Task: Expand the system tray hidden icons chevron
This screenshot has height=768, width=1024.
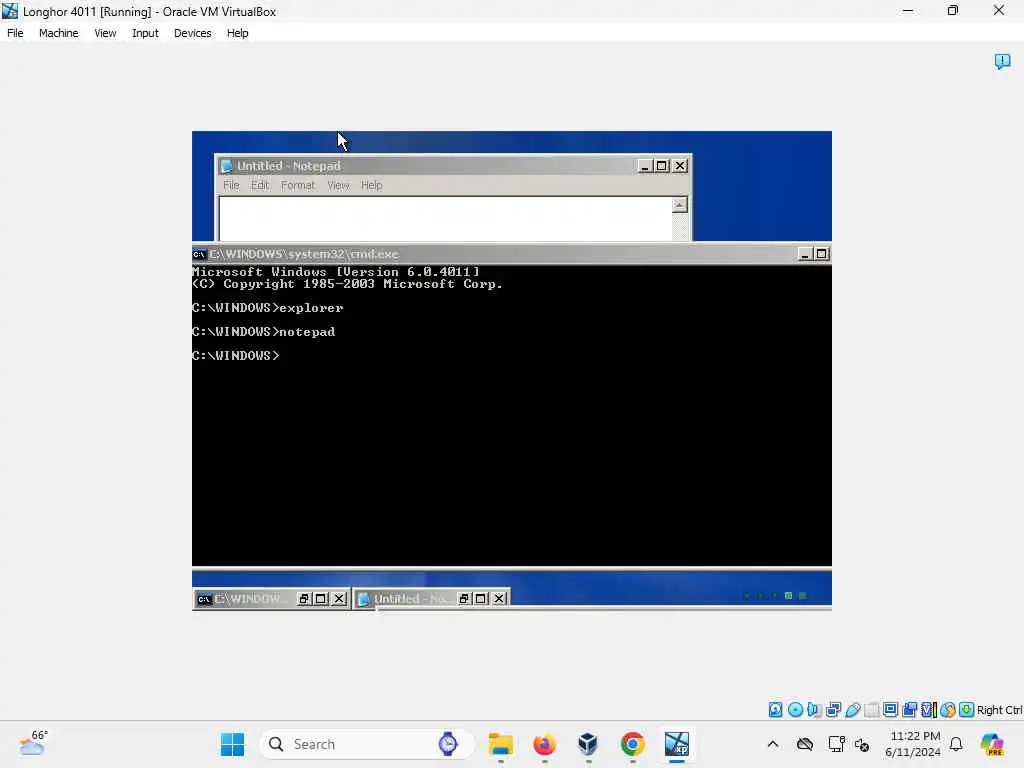Action: [x=773, y=744]
